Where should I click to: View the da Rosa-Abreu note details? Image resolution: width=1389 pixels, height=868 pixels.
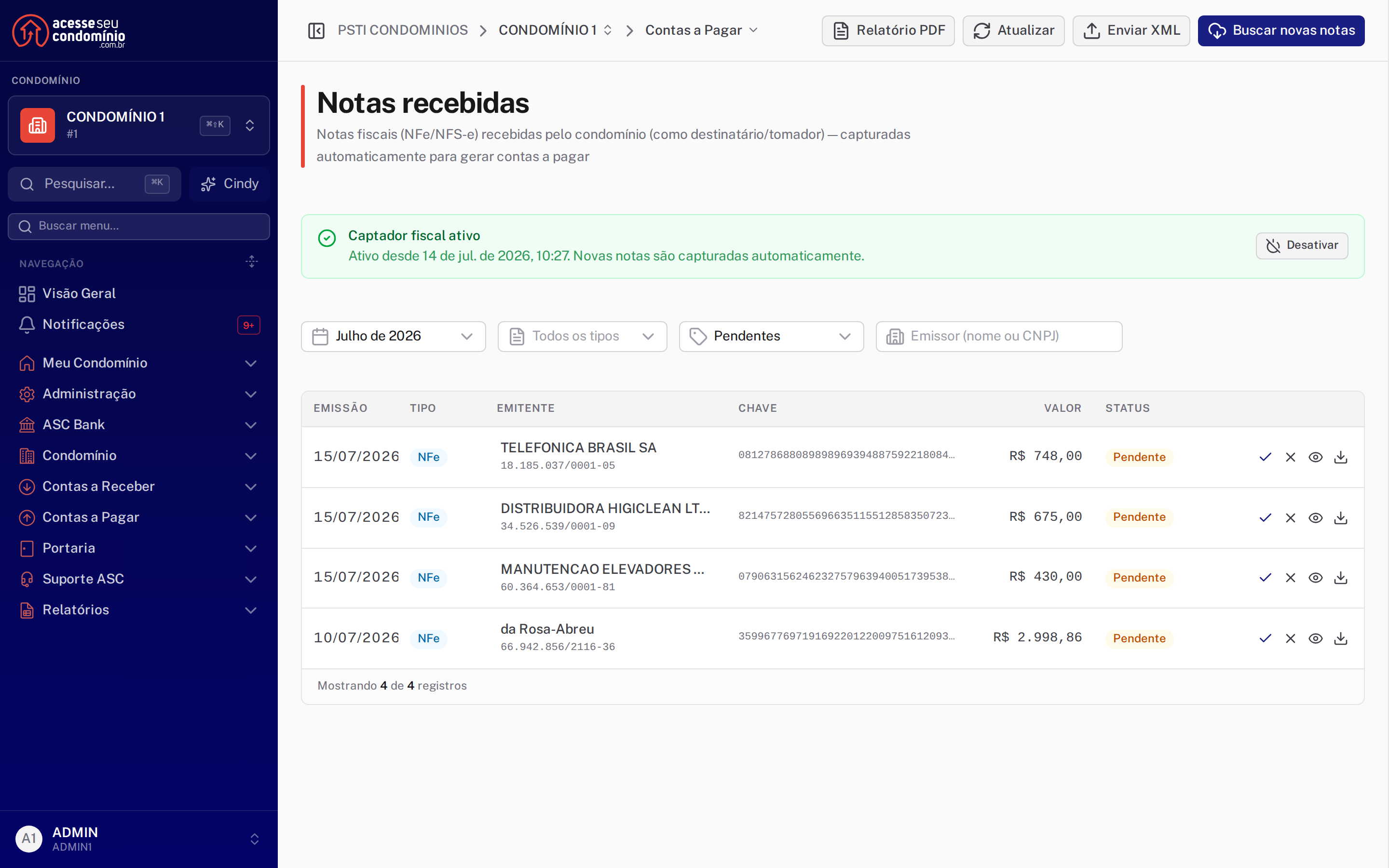coord(1316,638)
